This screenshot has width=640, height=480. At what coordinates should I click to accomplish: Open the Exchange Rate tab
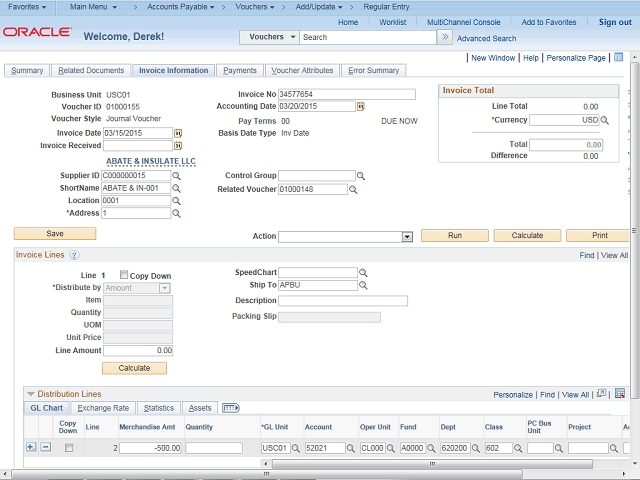103,408
